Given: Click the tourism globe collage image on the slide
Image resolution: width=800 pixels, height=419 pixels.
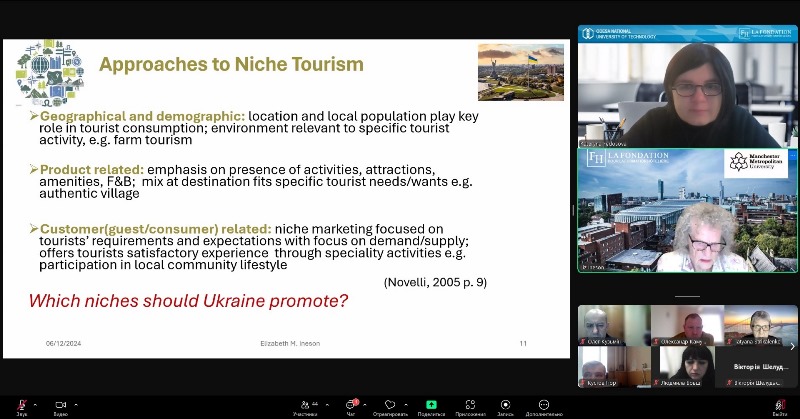Looking at the screenshot, I should [50, 72].
